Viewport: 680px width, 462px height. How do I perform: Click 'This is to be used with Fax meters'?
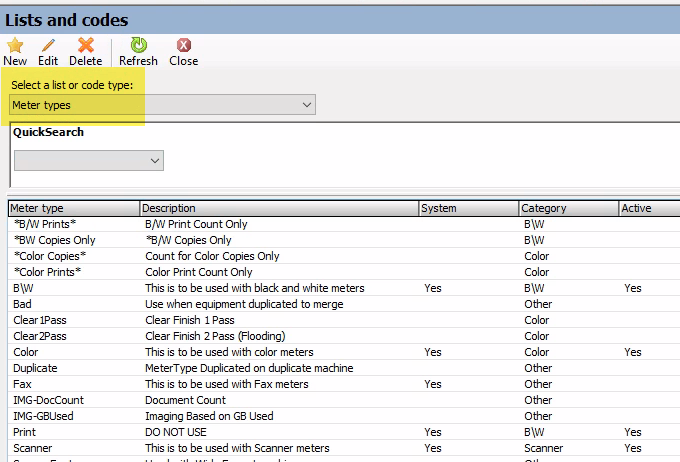(x=227, y=384)
